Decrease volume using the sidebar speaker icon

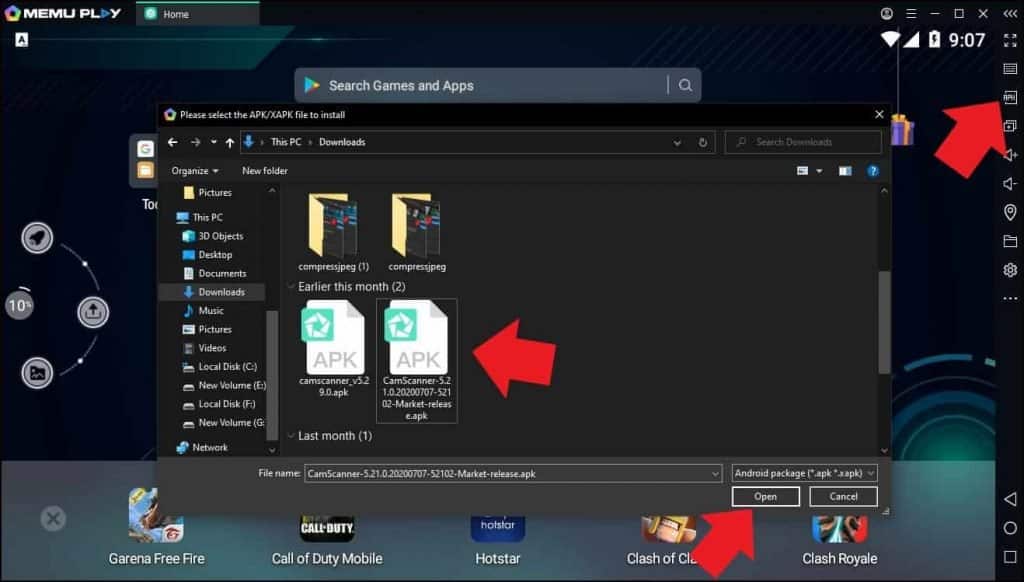pyautogui.click(x=1009, y=183)
